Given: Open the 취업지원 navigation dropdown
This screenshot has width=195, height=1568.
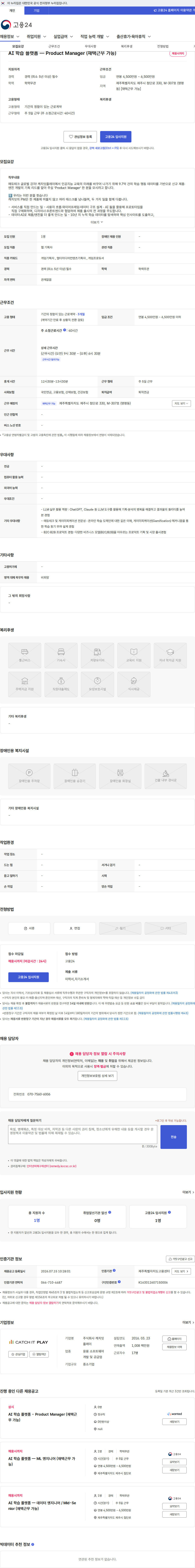Looking at the screenshot, I should click(37, 37).
